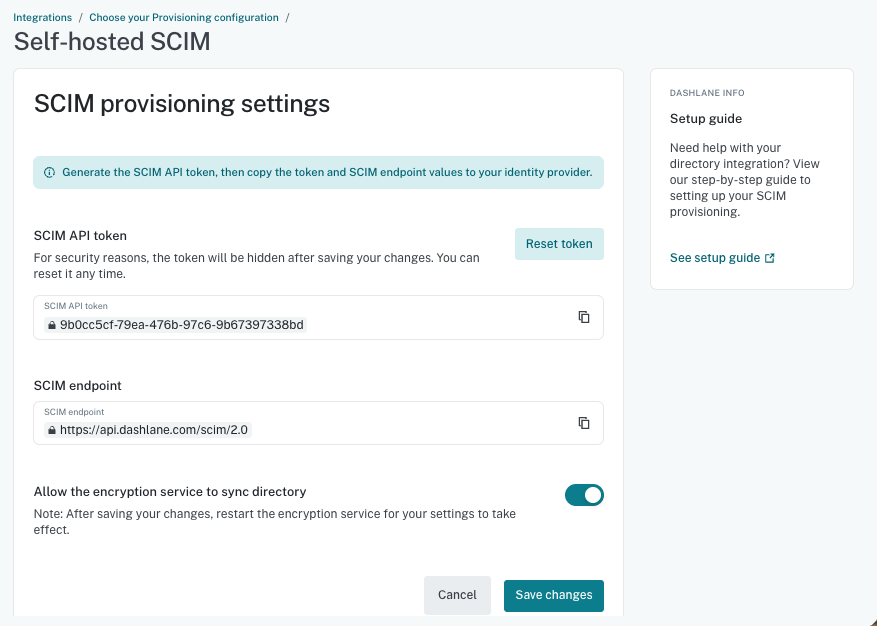Screen dimensions: 877x626
Task: Click the Setup guide heading
Action: 706,119
